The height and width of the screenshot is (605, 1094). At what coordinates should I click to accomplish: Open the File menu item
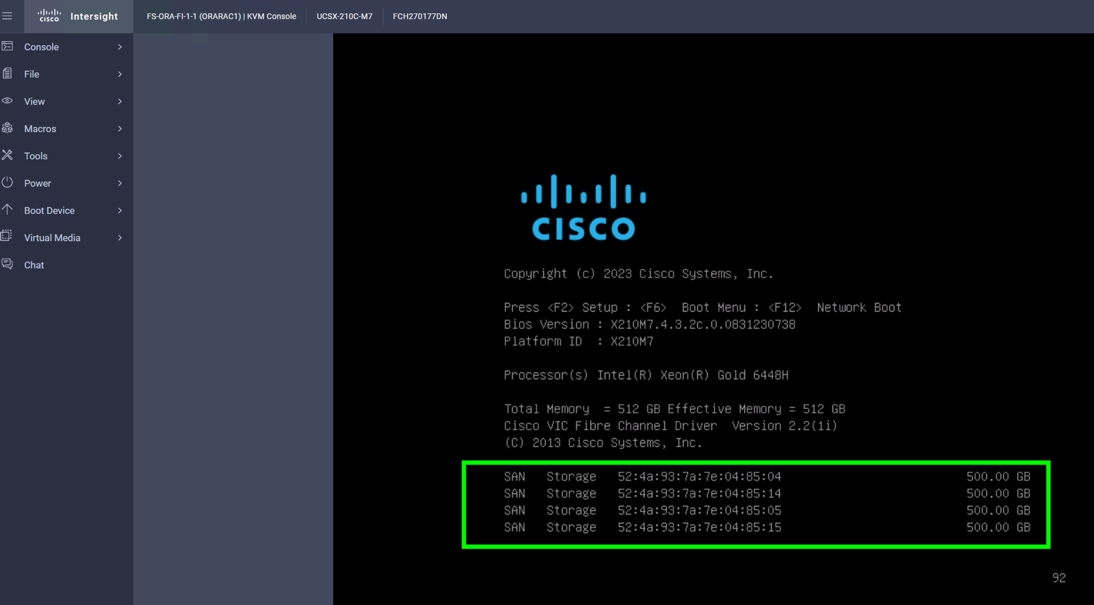point(66,74)
